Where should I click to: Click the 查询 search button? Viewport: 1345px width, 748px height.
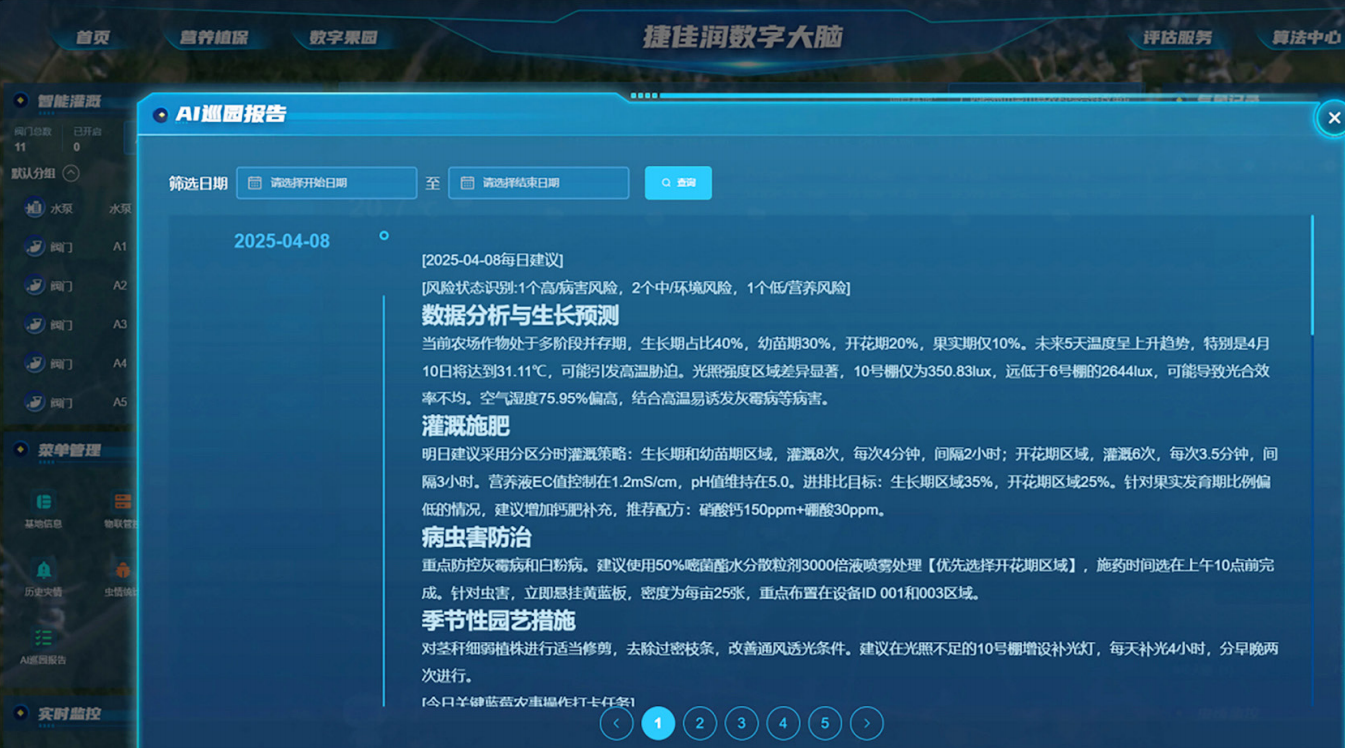tap(678, 183)
